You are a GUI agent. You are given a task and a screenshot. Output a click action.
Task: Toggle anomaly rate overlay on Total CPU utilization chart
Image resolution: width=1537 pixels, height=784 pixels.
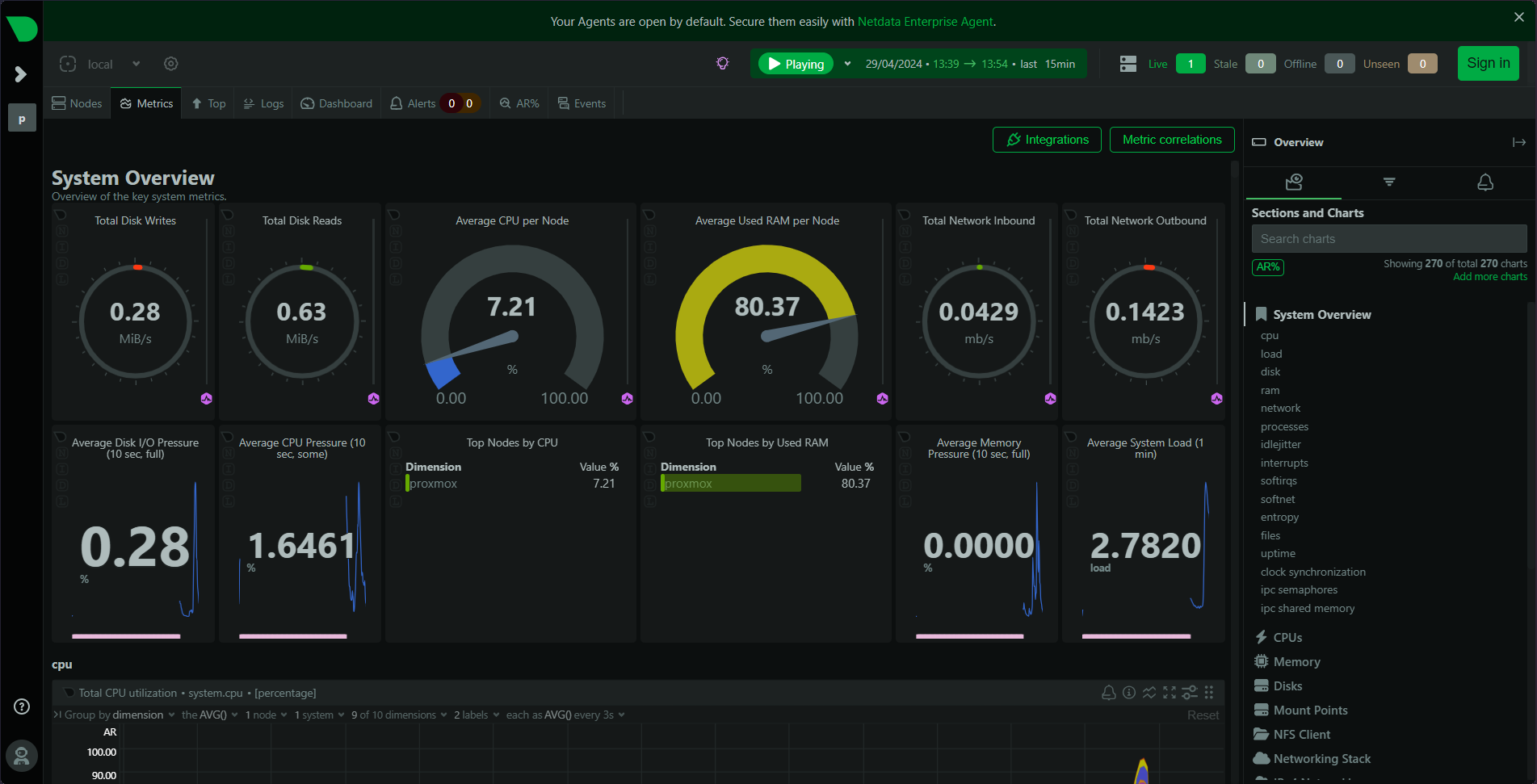[x=1149, y=692]
